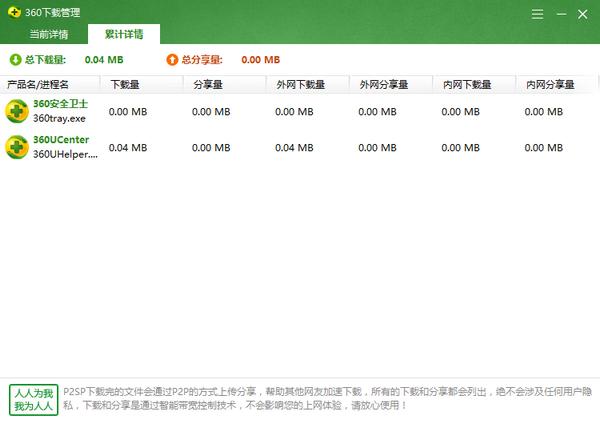Sort by 内网下载量 column header

[474, 84]
